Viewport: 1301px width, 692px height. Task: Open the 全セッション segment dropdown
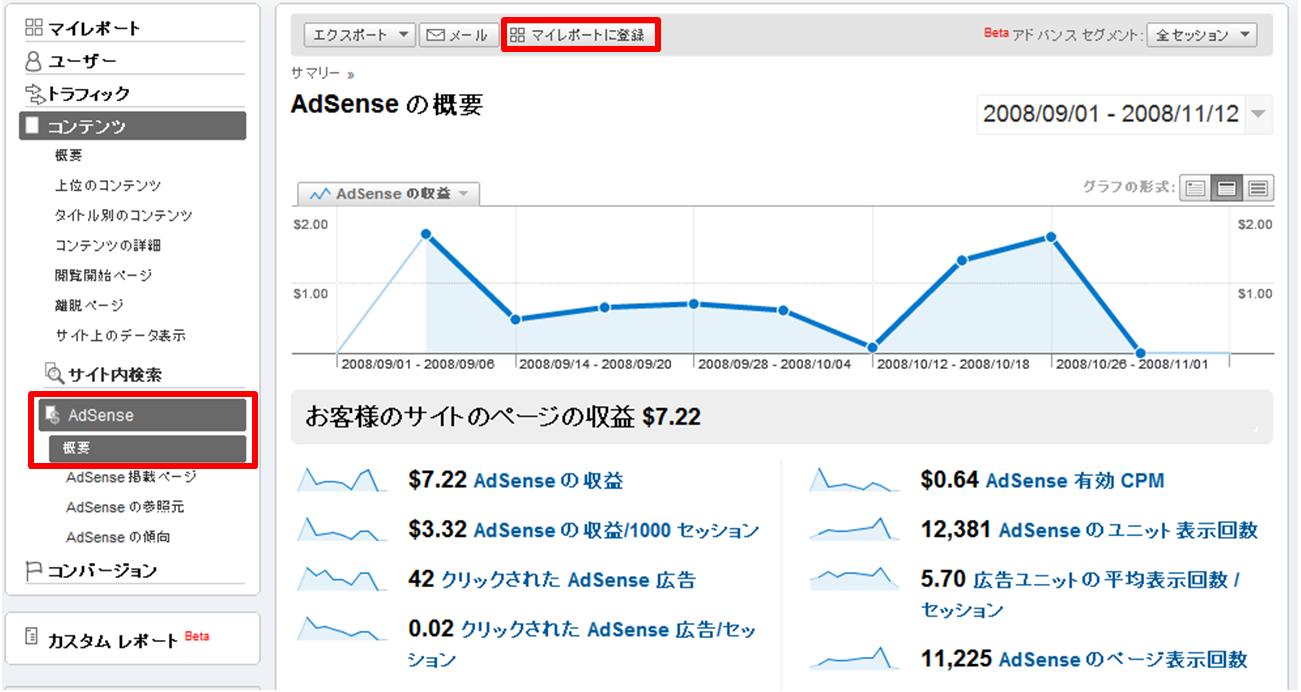(x=1202, y=35)
